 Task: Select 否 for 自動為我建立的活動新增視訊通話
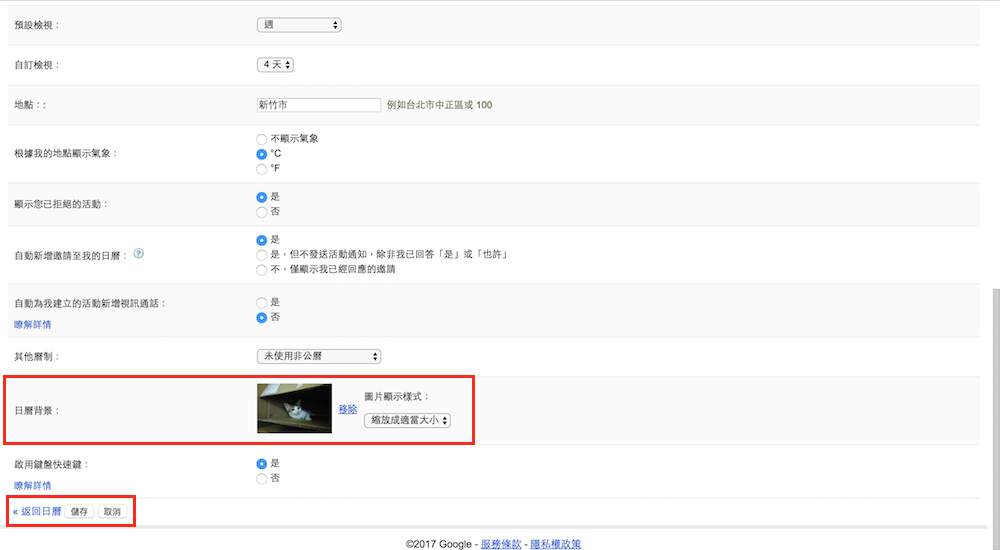tap(261, 318)
